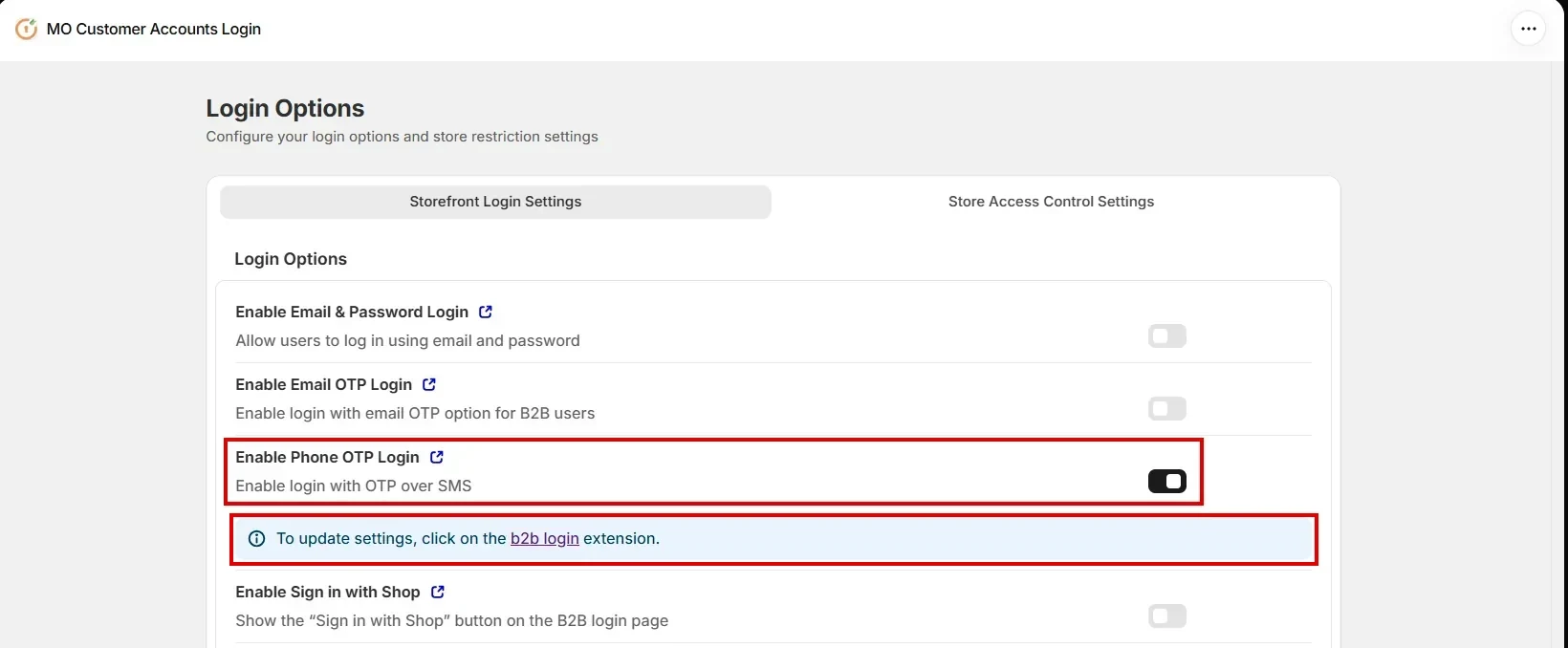Follow the b2b login link

(545, 538)
